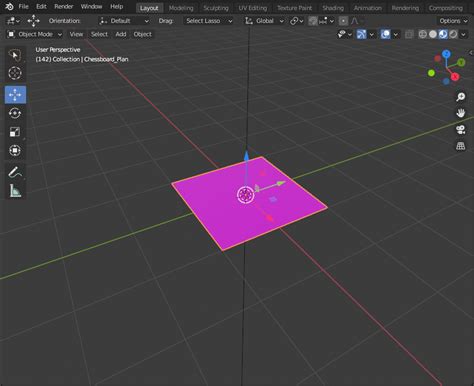
Task: Pick the Transform tool
Action: tap(15, 151)
